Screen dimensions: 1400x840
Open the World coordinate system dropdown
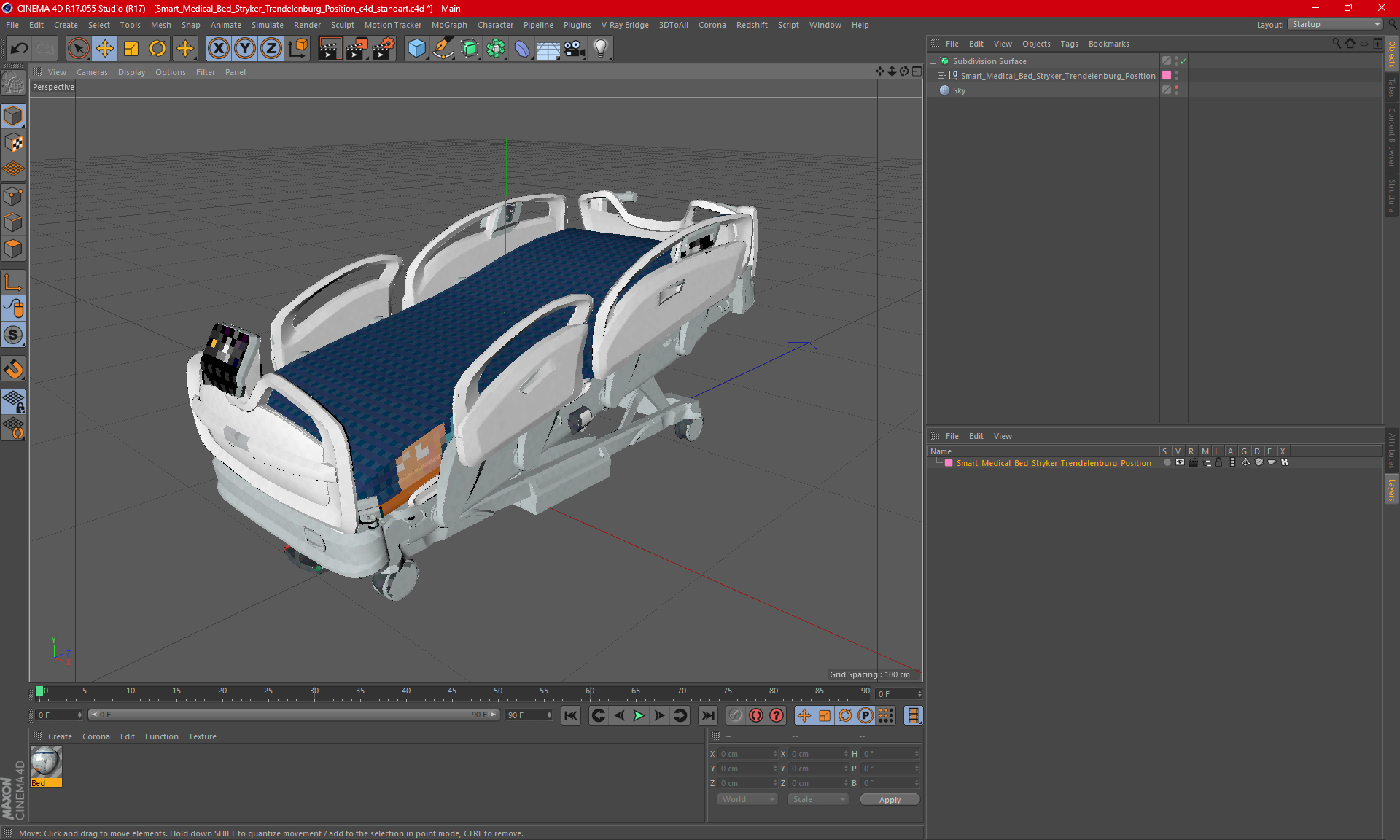747,799
